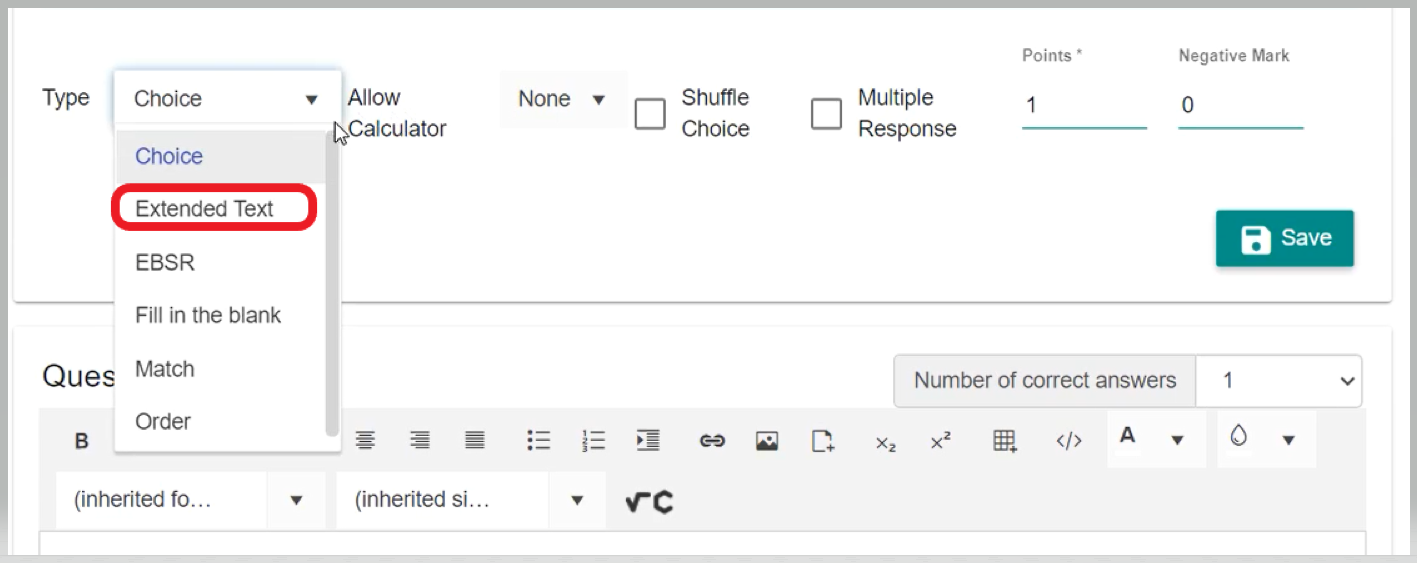Click the Bold formatting icon
The height and width of the screenshot is (563, 1417).
coord(82,441)
